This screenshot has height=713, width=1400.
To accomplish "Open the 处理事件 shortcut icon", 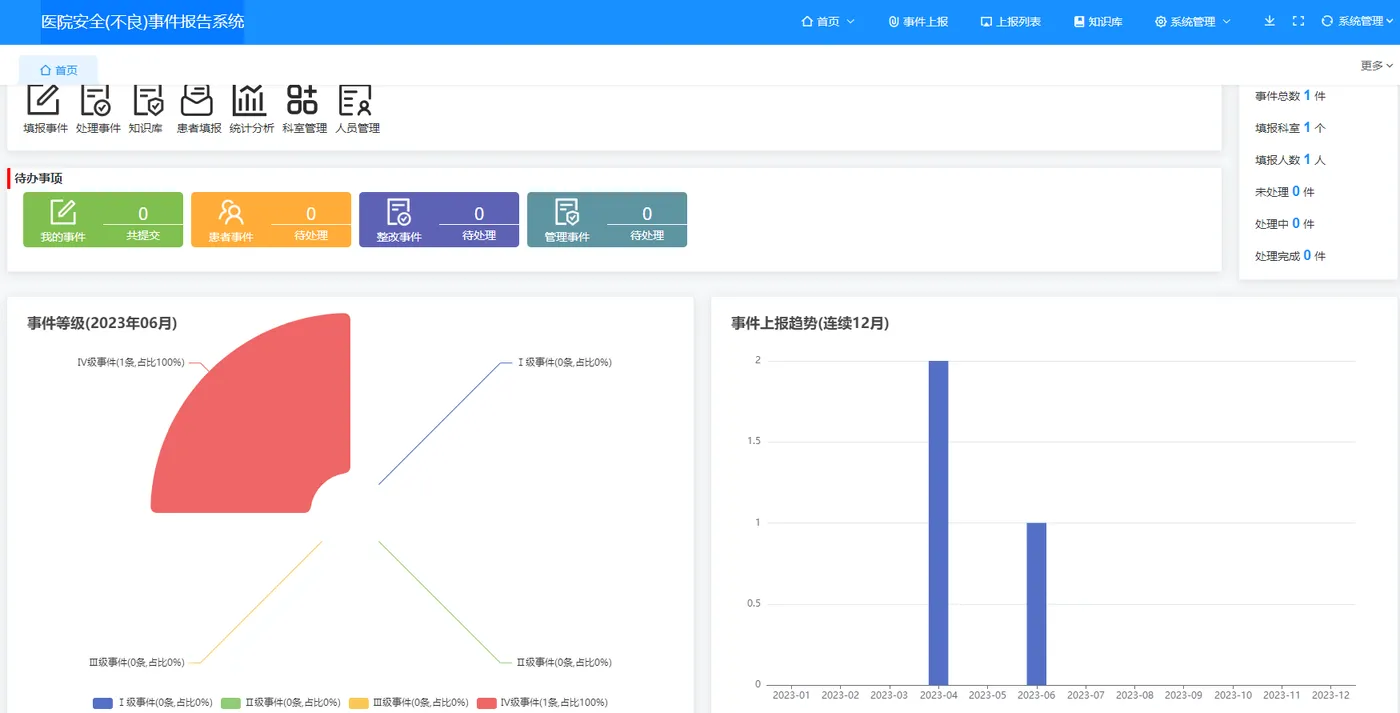I will [x=97, y=101].
